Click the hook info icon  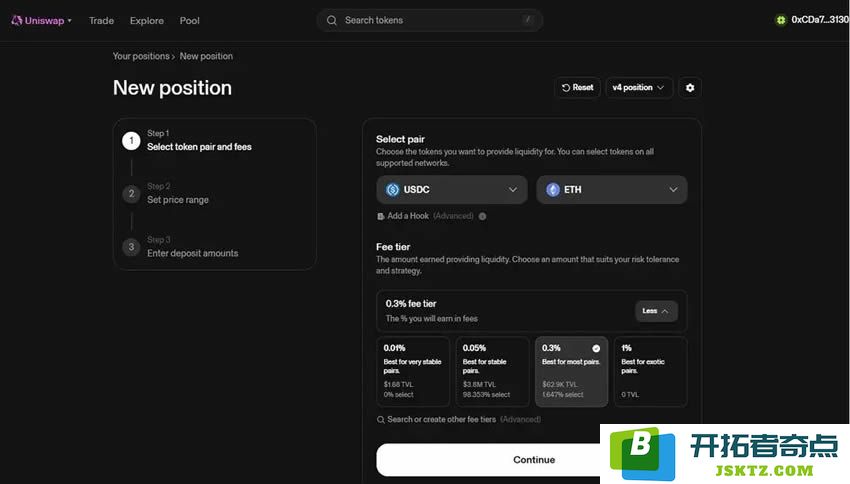[482, 216]
